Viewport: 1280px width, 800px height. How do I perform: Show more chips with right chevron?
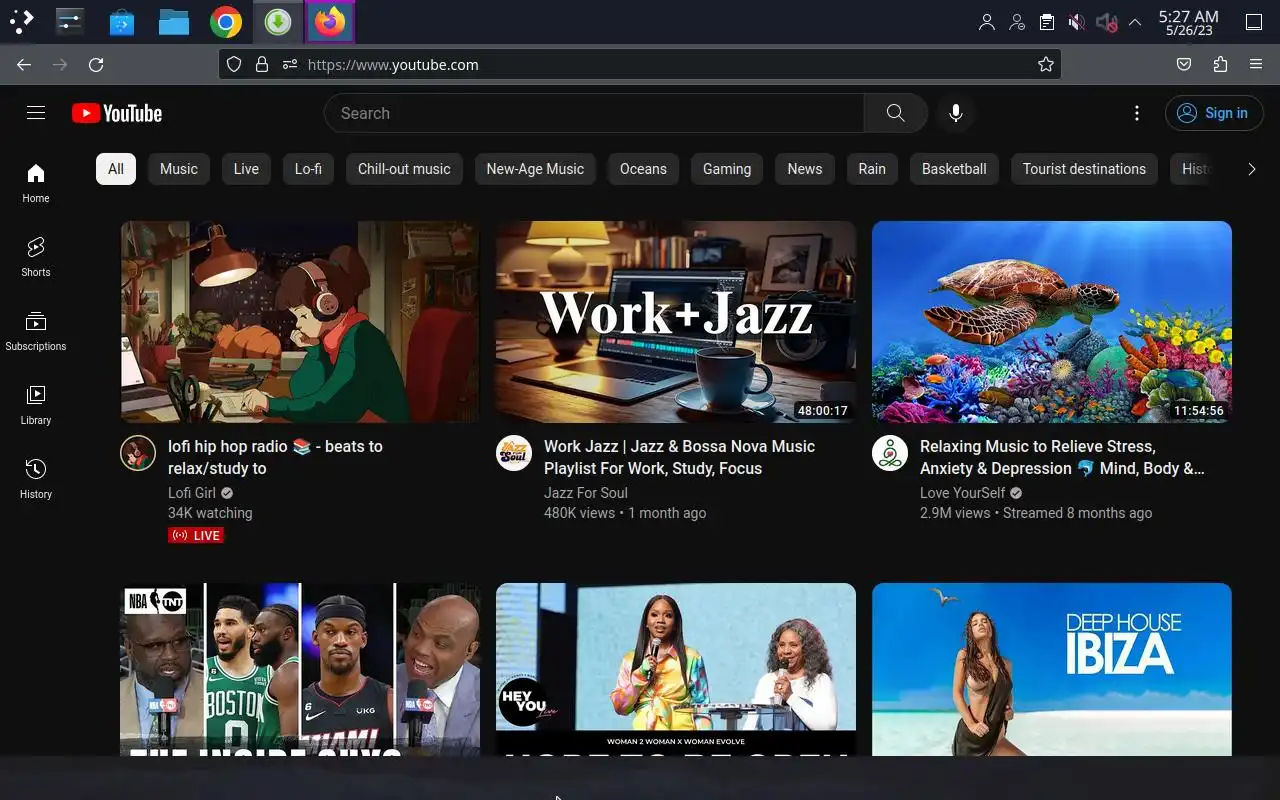[1251, 169]
